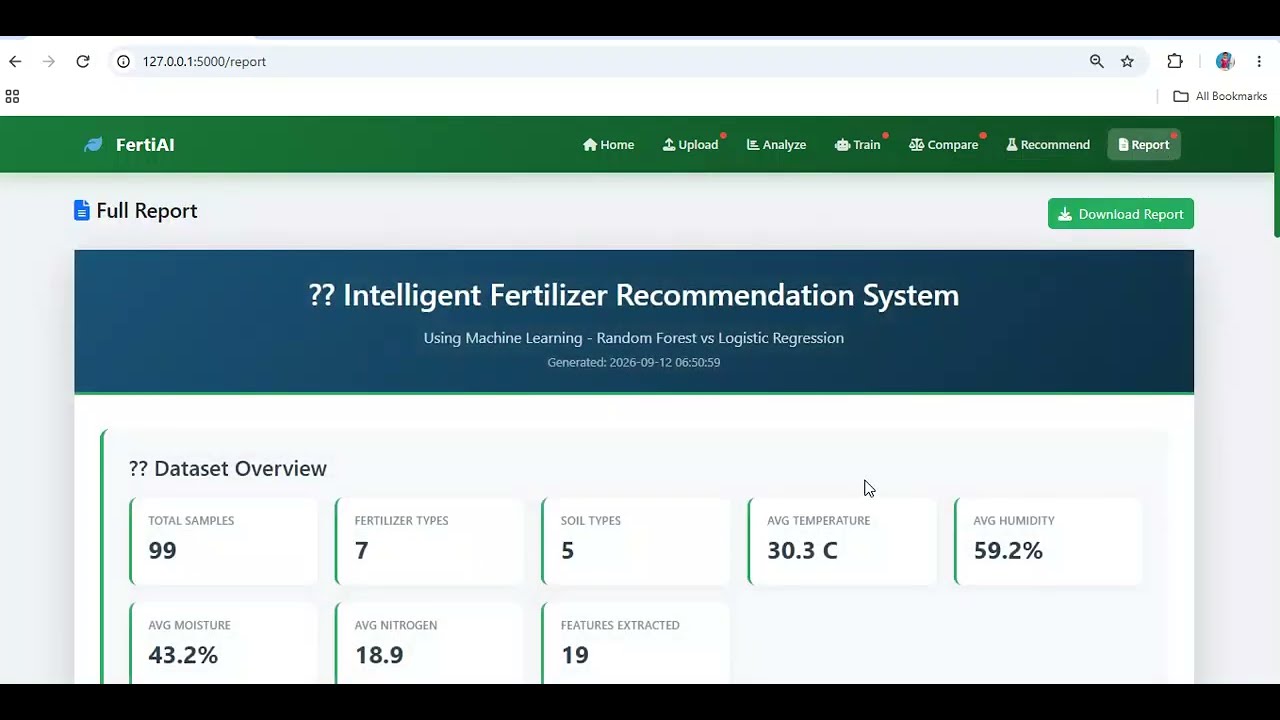Click the Generated timestamp text
The height and width of the screenshot is (720, 1280).
pyautogui.click(x=634, y=362)
